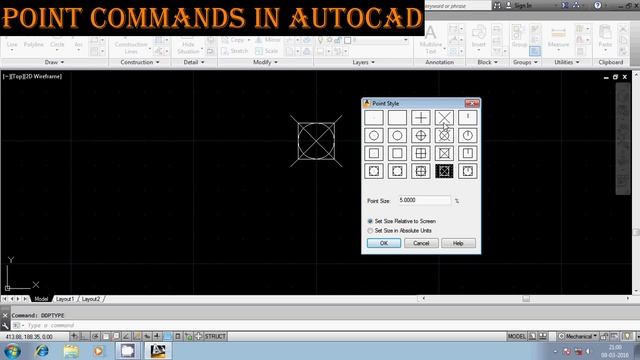Select the highlighted circle-square-X point style
Viewport: 640px width, 360px height.
pos(444,171)
